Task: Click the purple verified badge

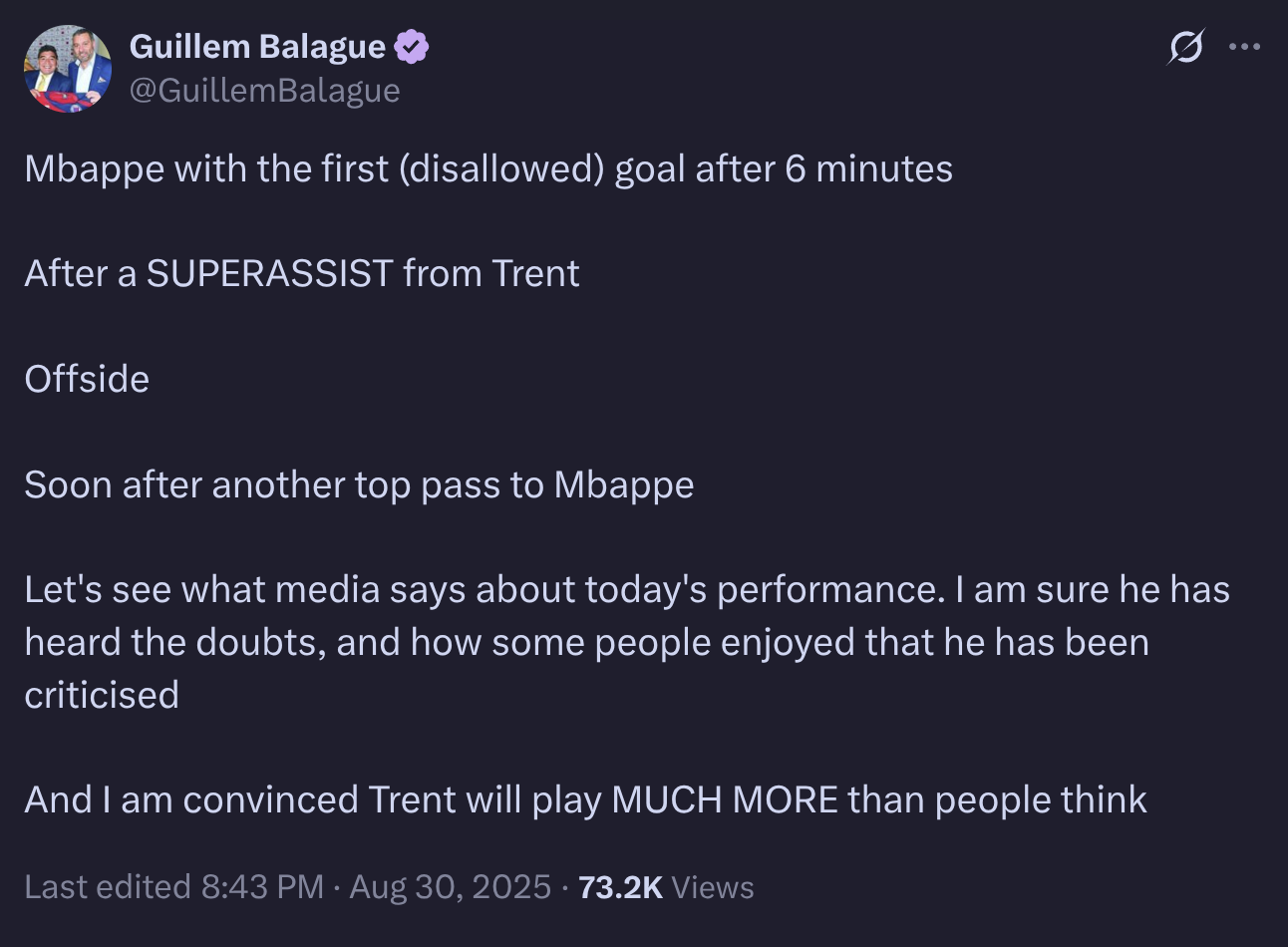Action: [x=412, y=47]
